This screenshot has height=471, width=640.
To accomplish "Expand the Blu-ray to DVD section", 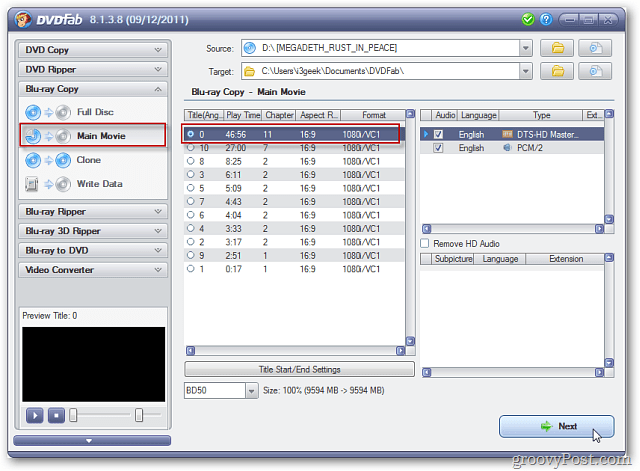I will tap(93, 251).
